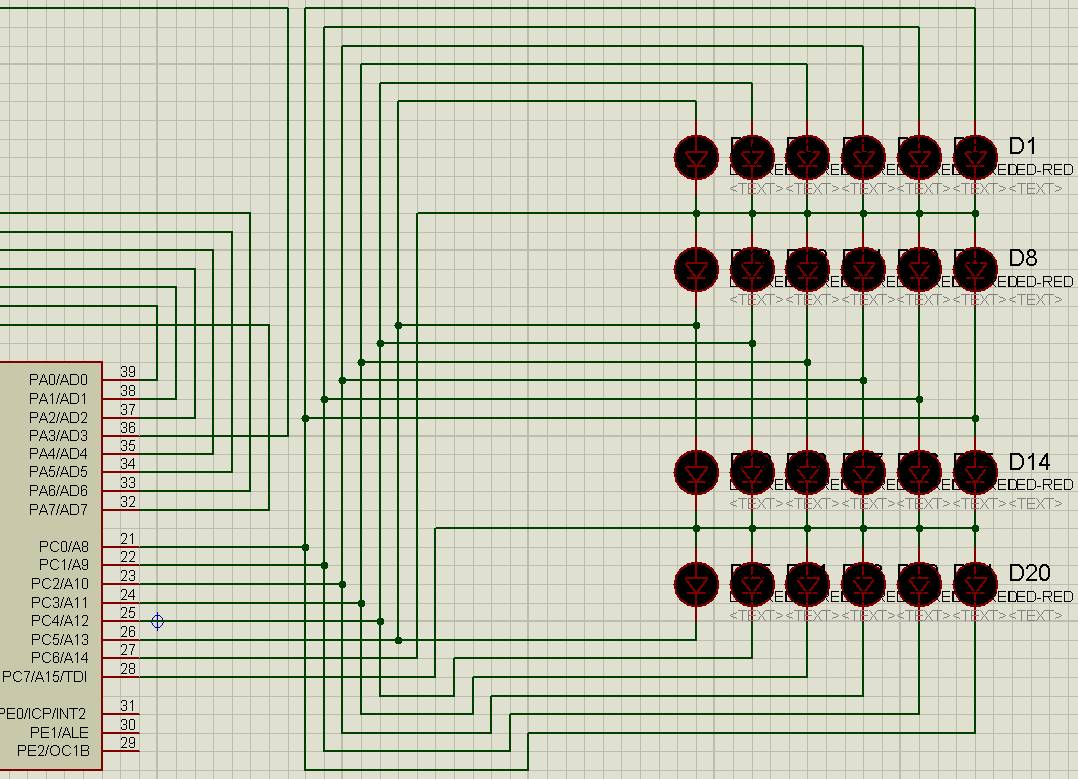Click the PC1/A9 pin label
Image resolution: width=1078 pixels, height=779 pixels.
coord(64,564)
